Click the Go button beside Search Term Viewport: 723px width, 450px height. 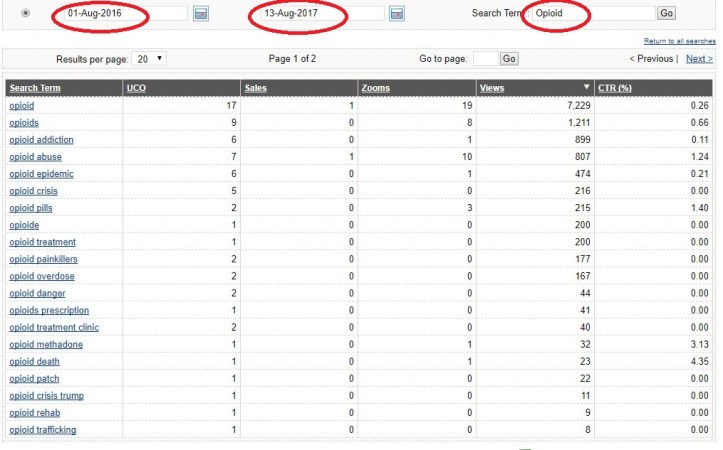pyautogui.click(x=667, y=14)
